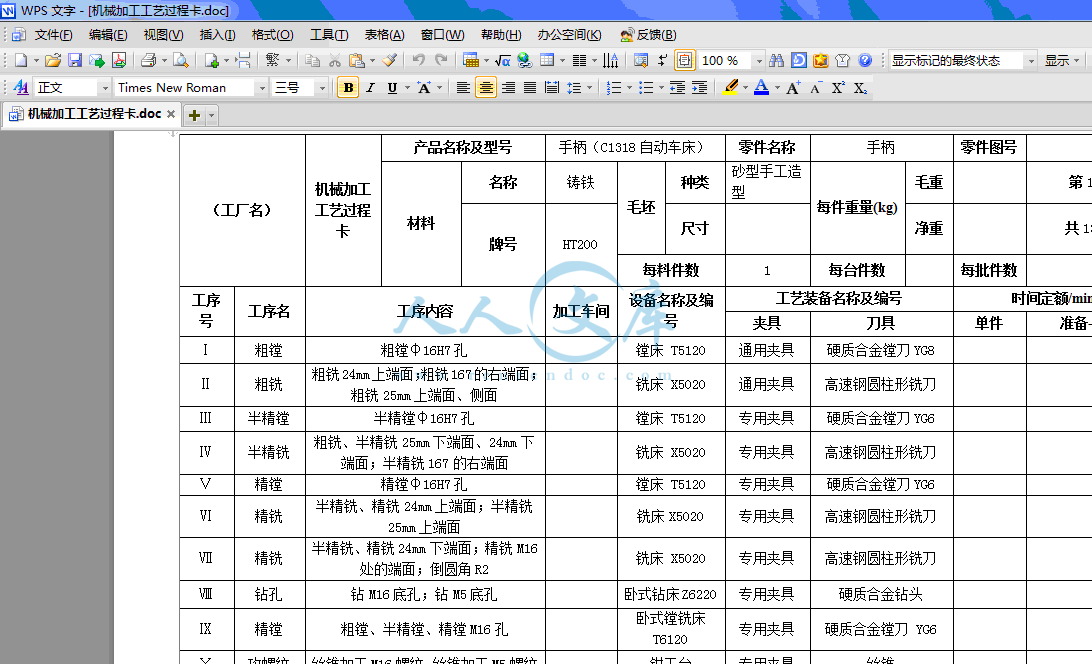Add a new document tab with plus
This screenshot has width=1092, height=664.
(194, 116)
